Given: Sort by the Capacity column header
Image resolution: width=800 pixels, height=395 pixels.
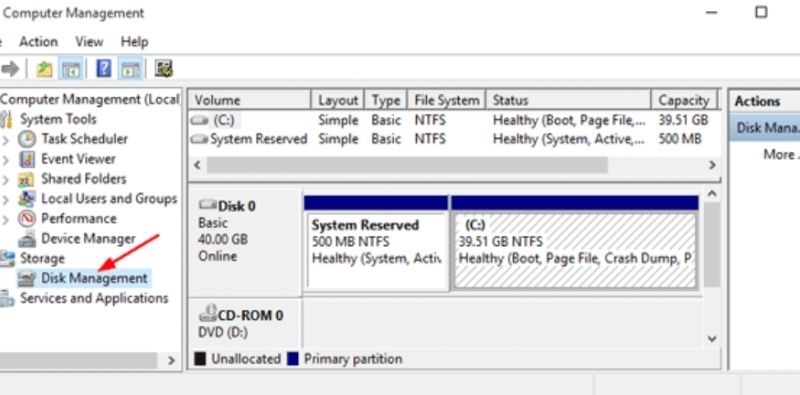Looking at the screenshot, I should [x=684, y=100].
